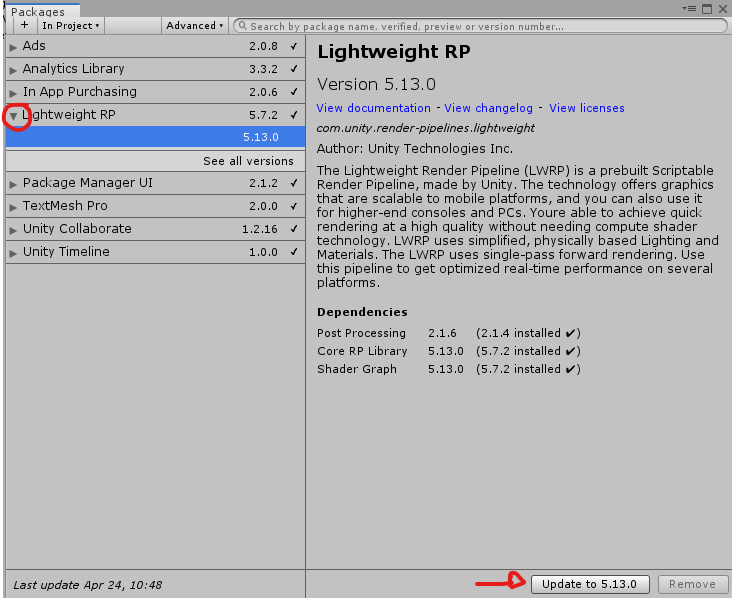This screenshot has width=732, height=598.
Task: Select the In App Purchasing package
Action: pyautogui.click(x=155, y=92)
